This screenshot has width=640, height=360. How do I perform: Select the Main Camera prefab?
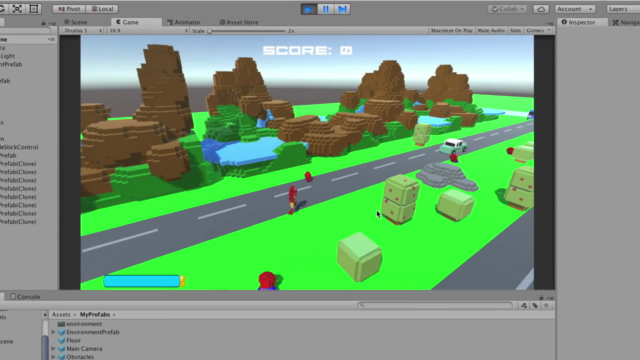84,349
